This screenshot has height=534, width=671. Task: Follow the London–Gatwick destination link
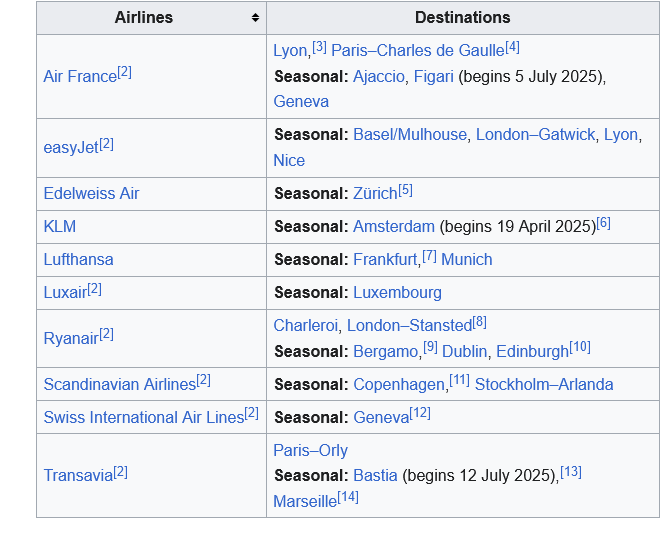point(535,135)
